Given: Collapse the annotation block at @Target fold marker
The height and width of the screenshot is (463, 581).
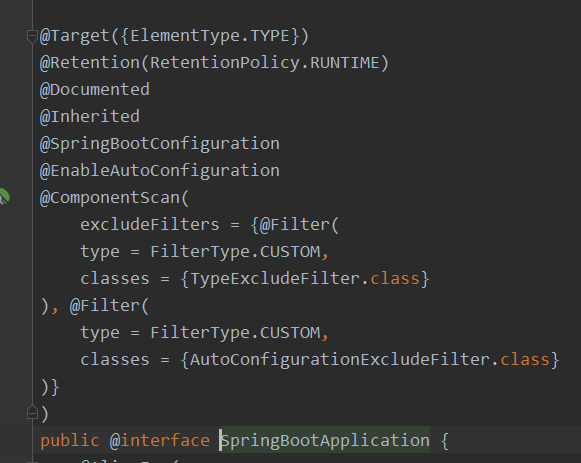Looking at the screenshot, I should tap(32, 36).
